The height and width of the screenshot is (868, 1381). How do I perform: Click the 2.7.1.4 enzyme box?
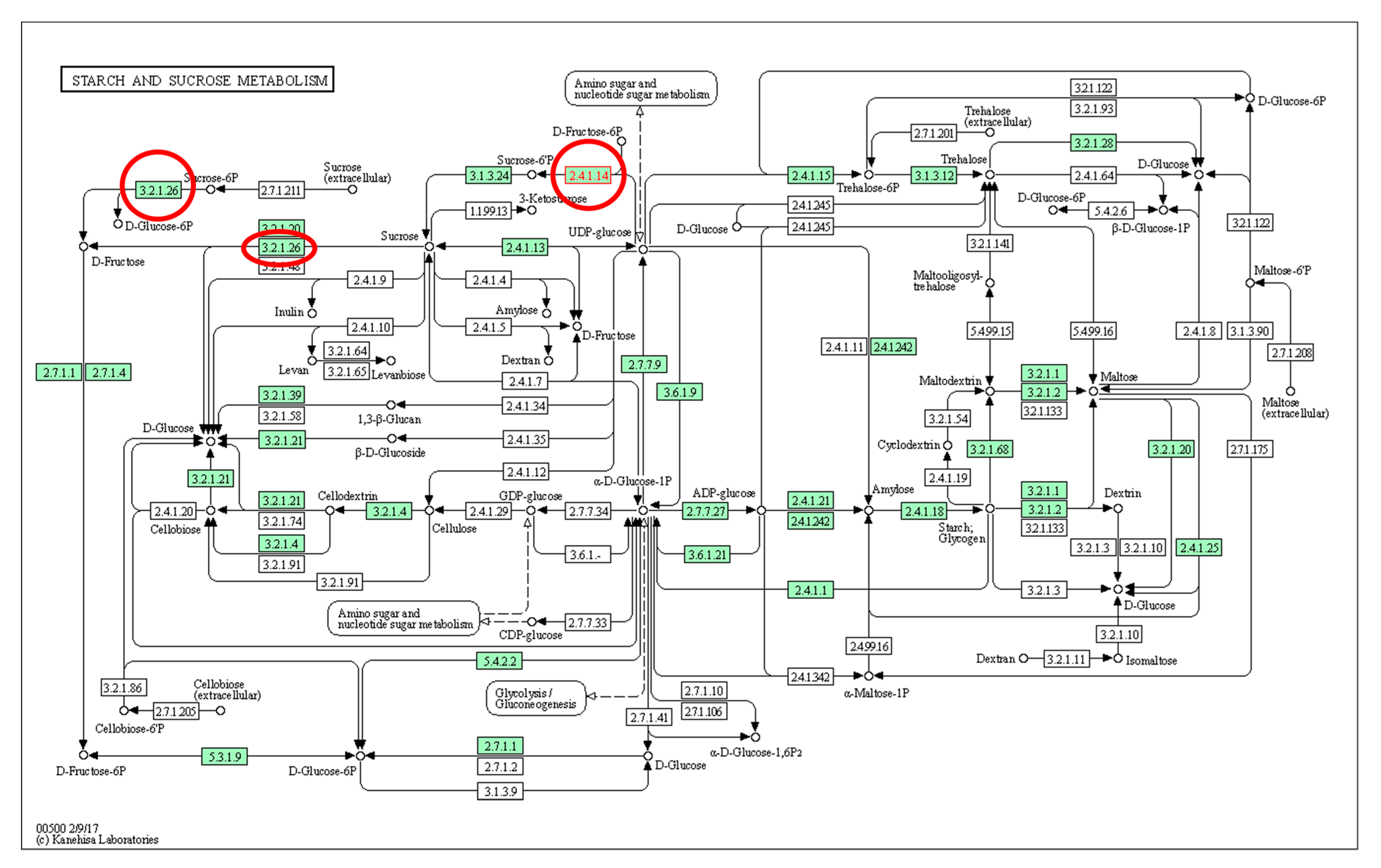coord(108,372)
